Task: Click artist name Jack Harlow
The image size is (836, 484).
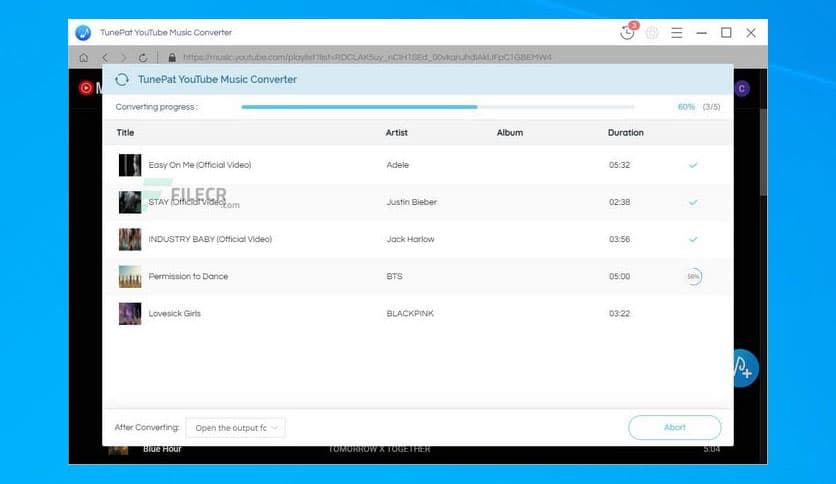Action: (411, 239)
